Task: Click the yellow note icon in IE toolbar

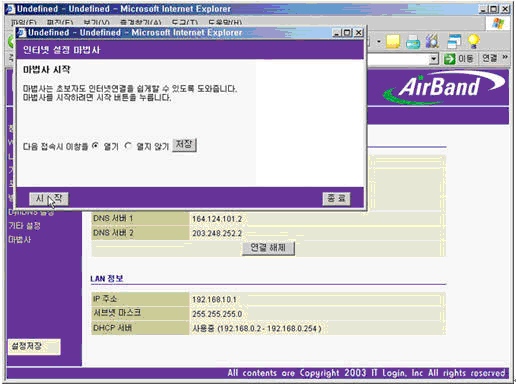Action: coord(393,41)
